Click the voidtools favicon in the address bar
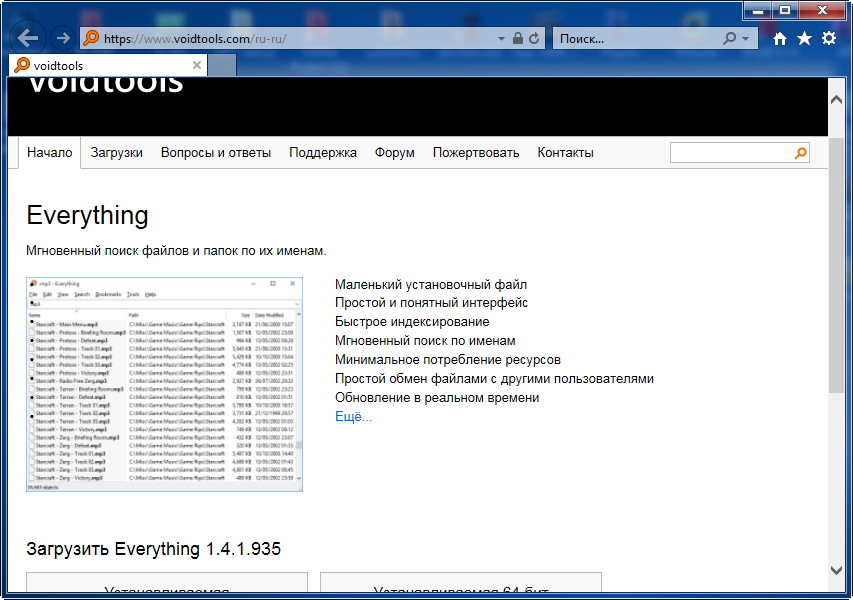This screenshot has width=853, height=600. click(x=91, y=38)
